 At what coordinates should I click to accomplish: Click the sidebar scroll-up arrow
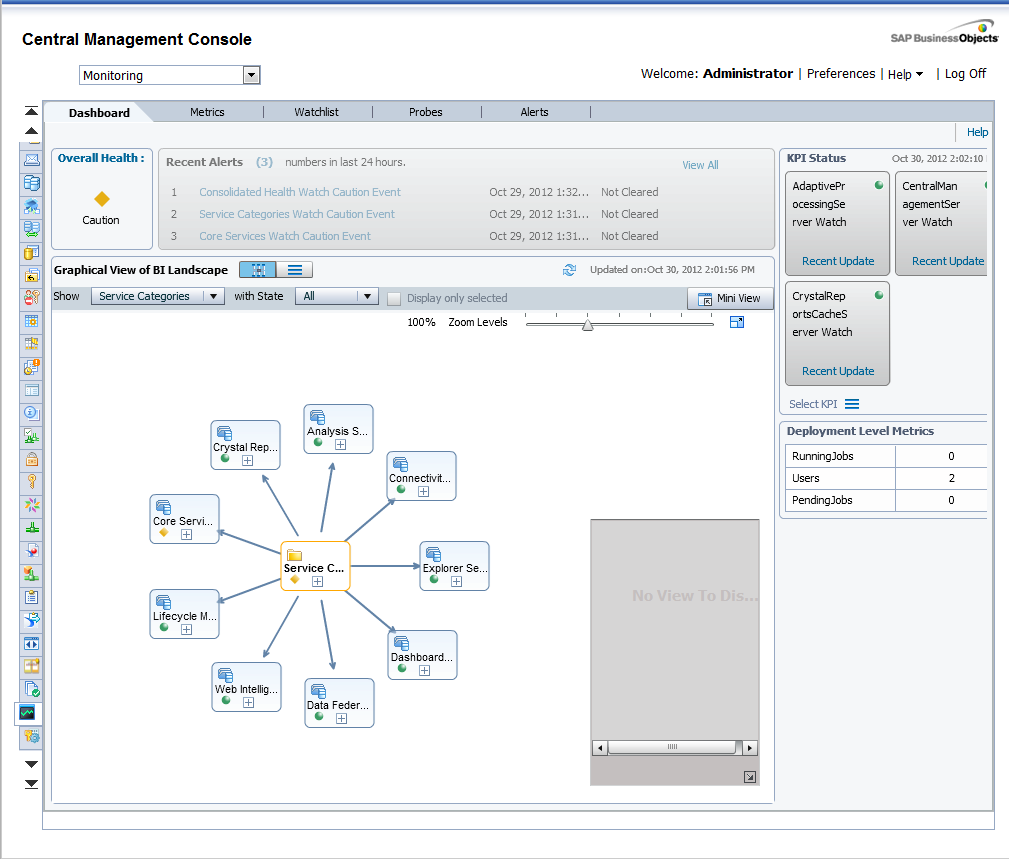point(31,131)
